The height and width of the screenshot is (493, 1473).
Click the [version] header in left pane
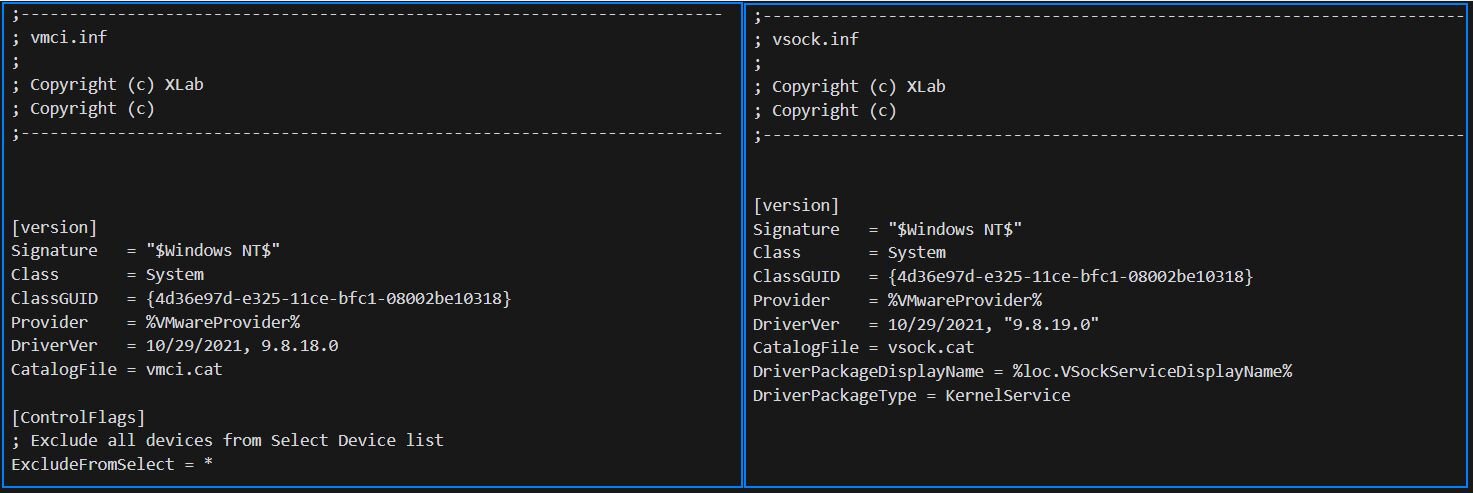[53, 226]
